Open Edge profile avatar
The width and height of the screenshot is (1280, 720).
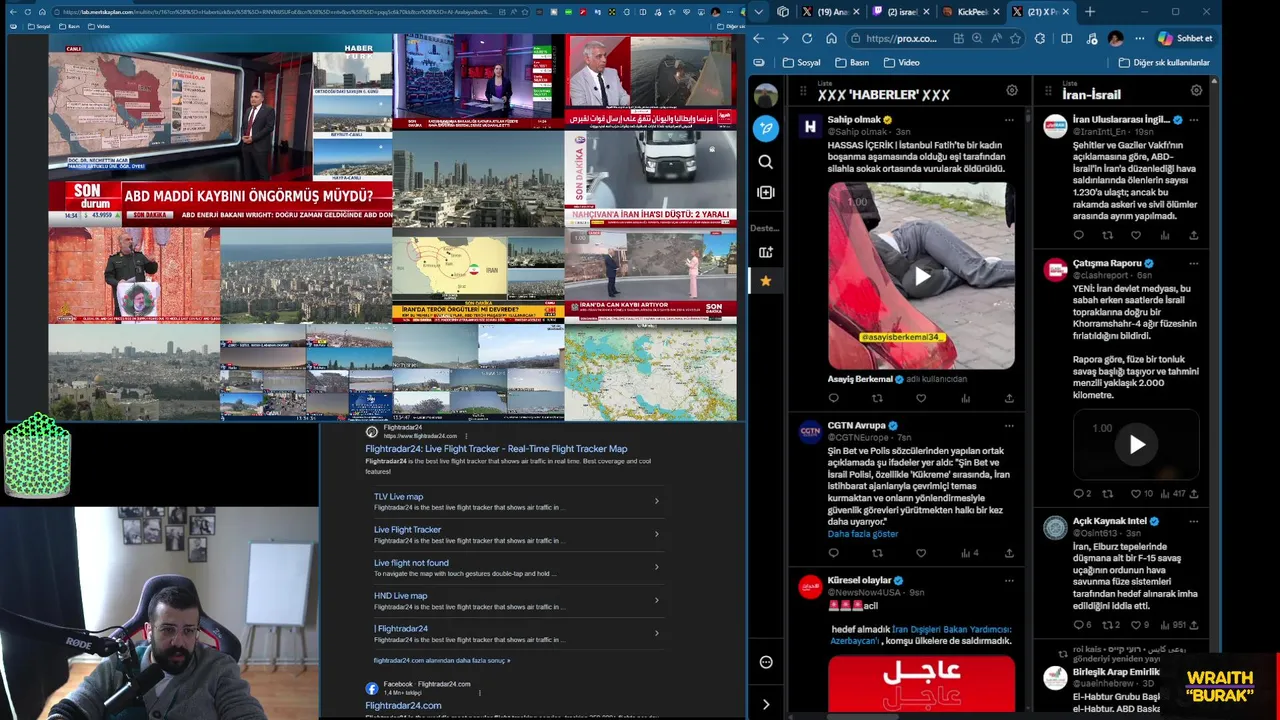1116,38
